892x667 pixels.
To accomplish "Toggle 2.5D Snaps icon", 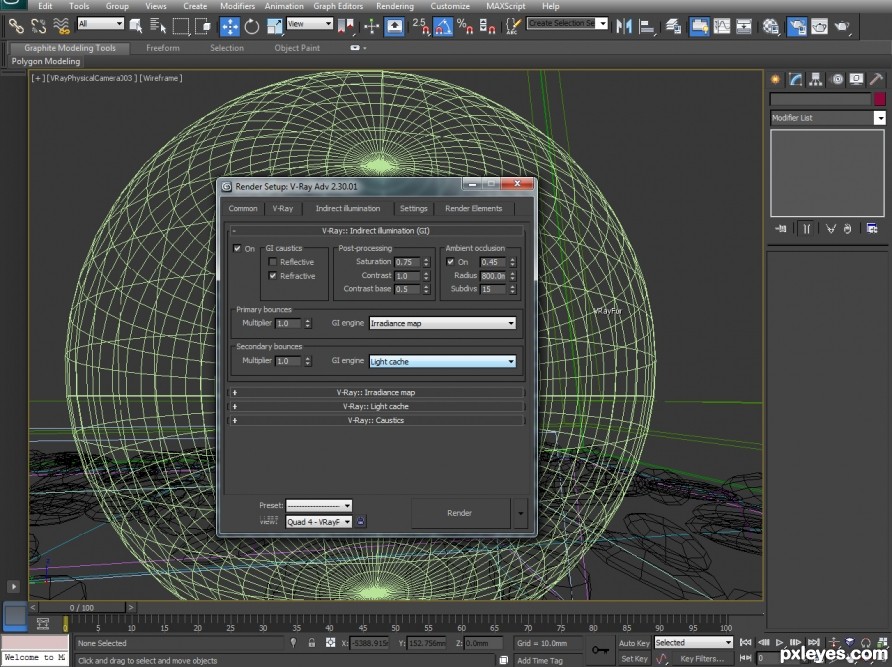I will (422, 26).
